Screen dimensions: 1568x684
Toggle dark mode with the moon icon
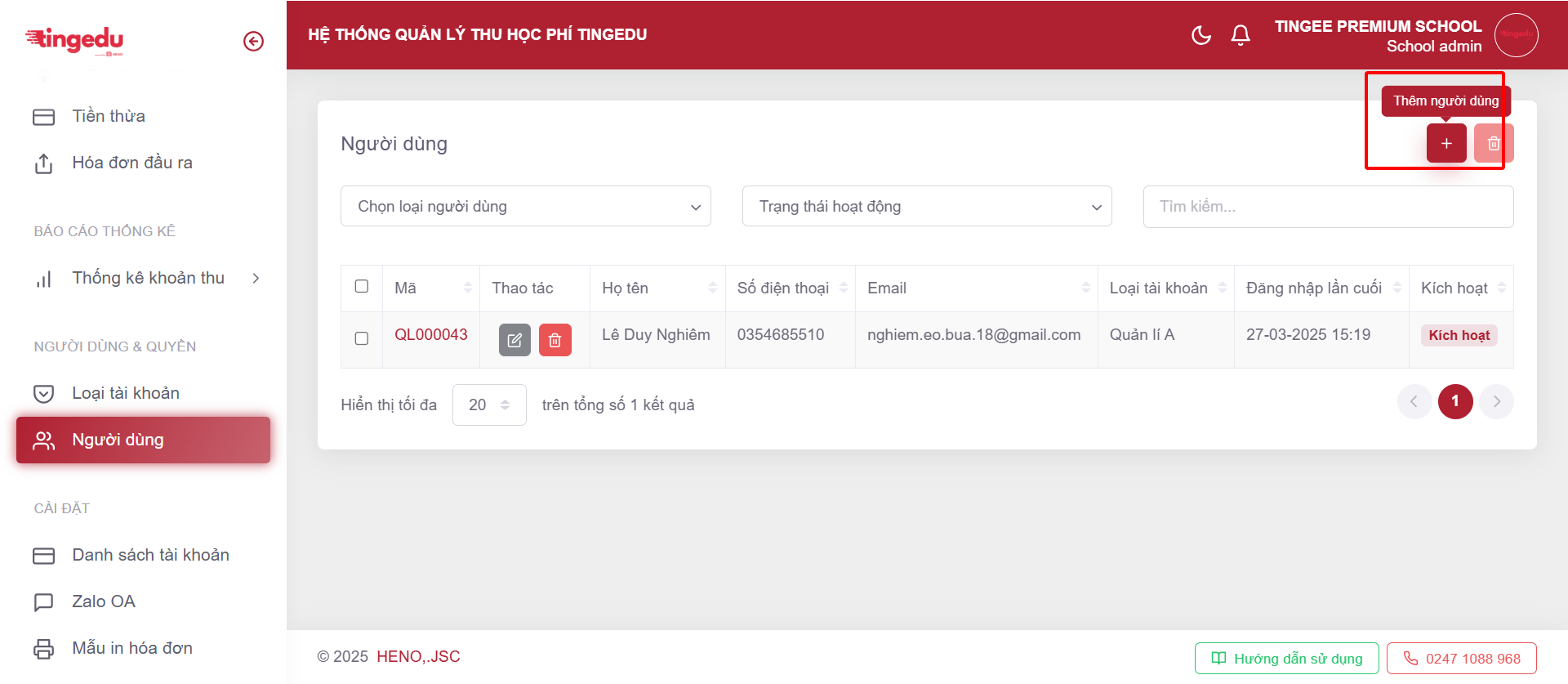[1200, 35]
